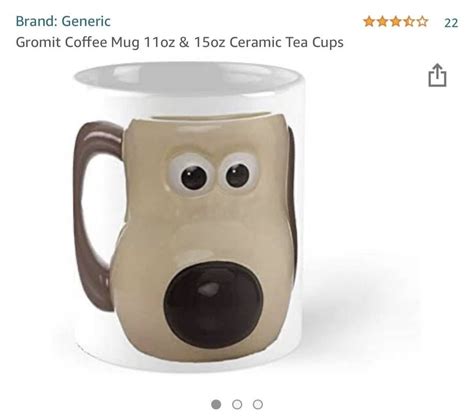This screenshot has width=474, height=418.
Task: Select the first image carousel dot
Action: (216, 404)
